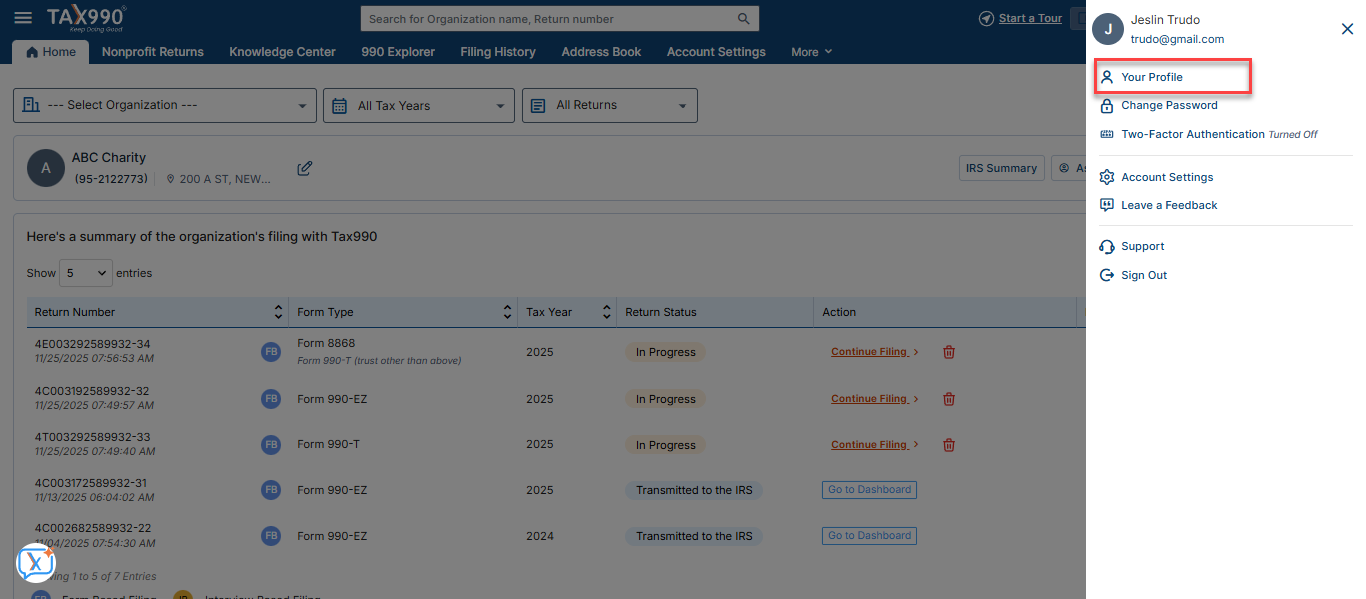Choose Leave a Feedback
The image size is (1366, 599).
[x=1169, y=205]
